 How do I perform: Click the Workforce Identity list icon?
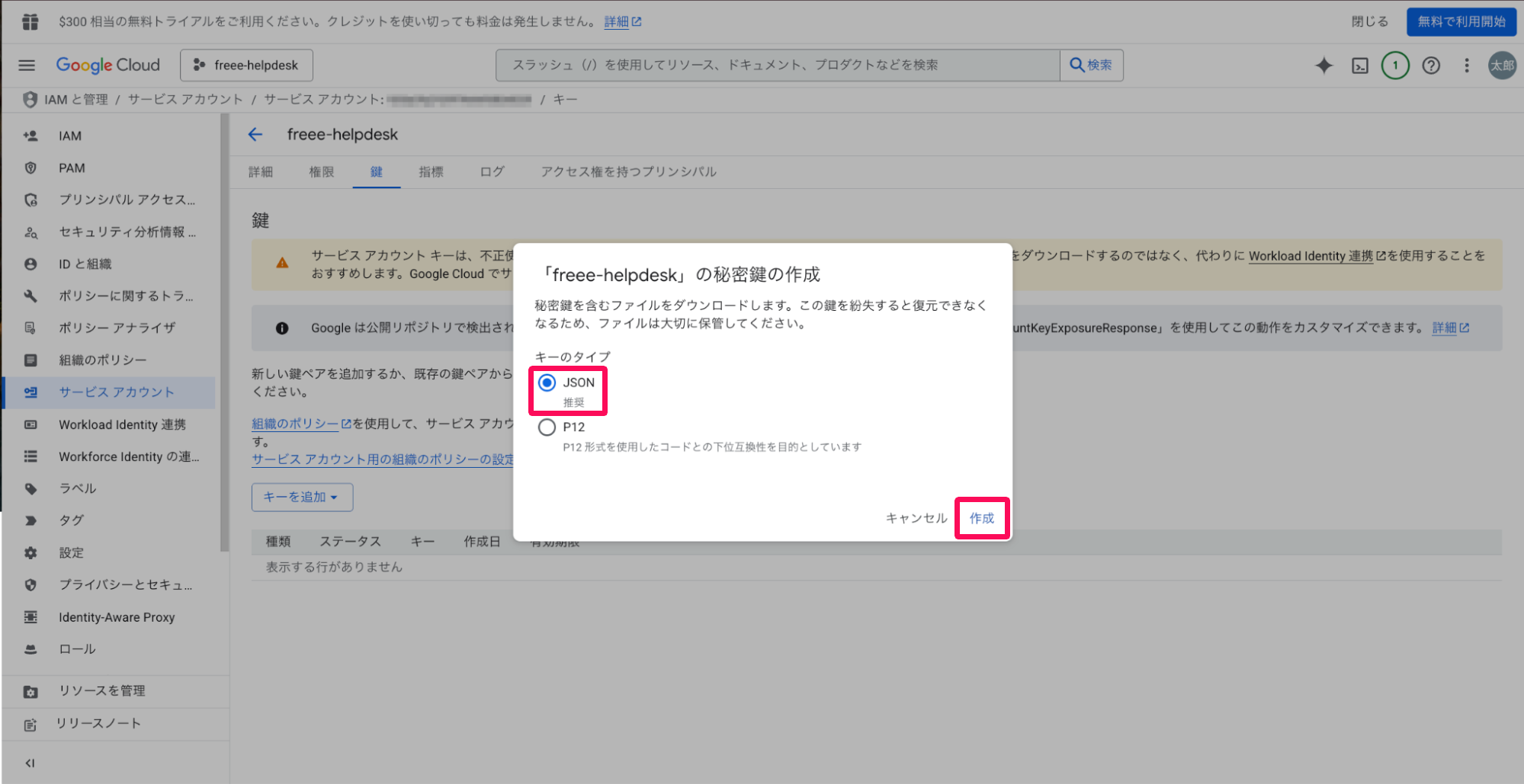point(30,457)
